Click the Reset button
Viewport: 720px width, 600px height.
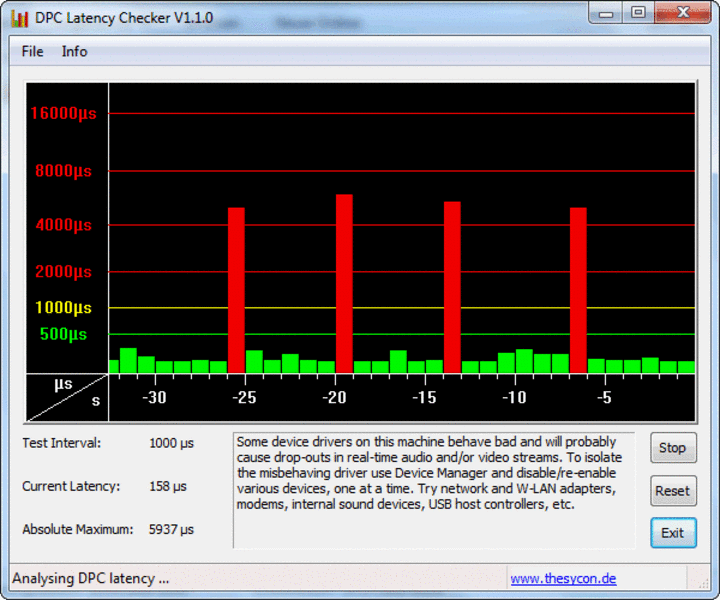click(x=673, y=491)
